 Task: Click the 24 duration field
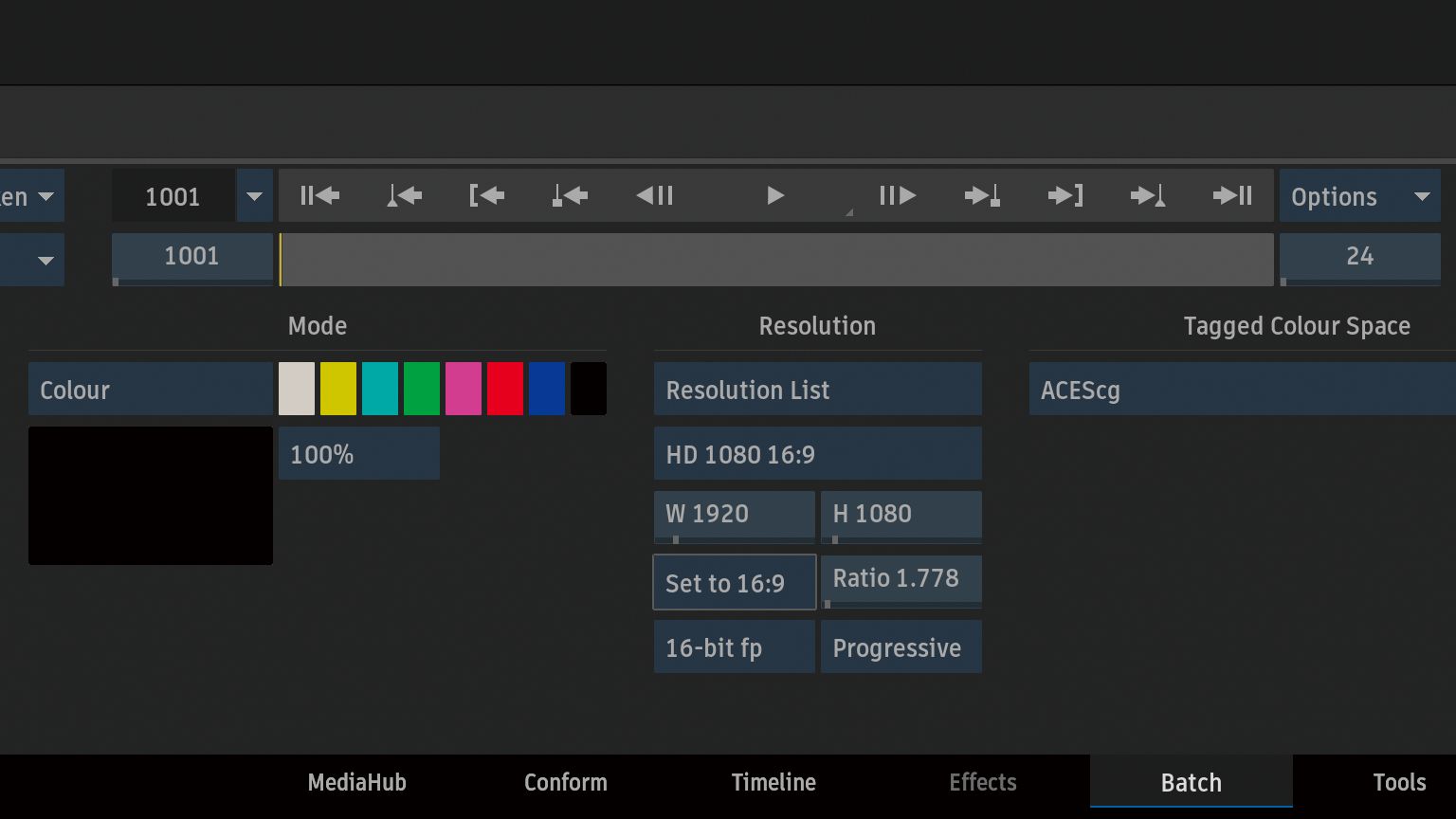click(x=1360, y=259)
